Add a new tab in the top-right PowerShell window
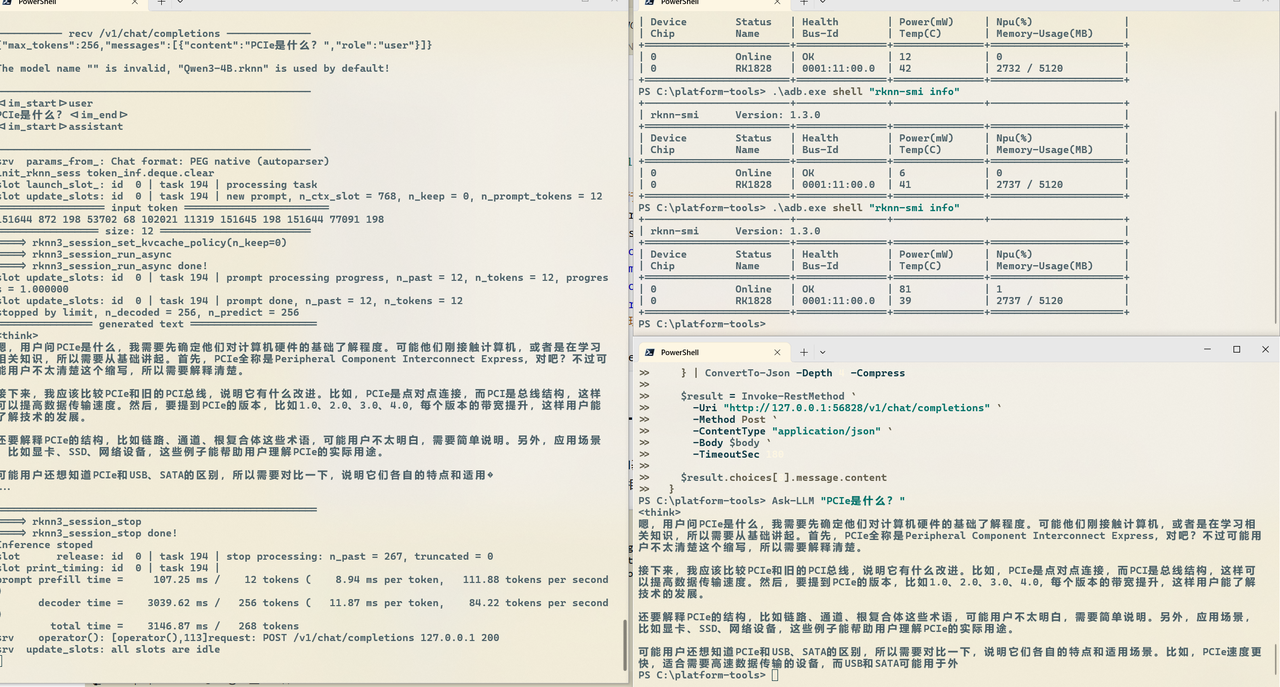Screen dimensions: 1280x687 pyautogui.click(x=805, y=3)
